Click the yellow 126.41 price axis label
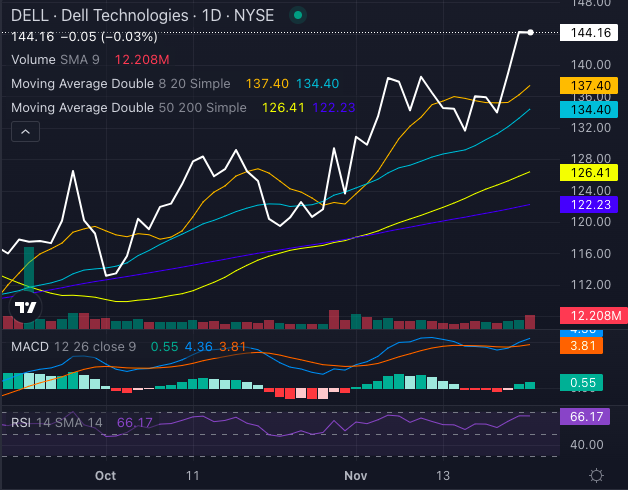Viewport: 628px width, 490px height. coord(588,173)
